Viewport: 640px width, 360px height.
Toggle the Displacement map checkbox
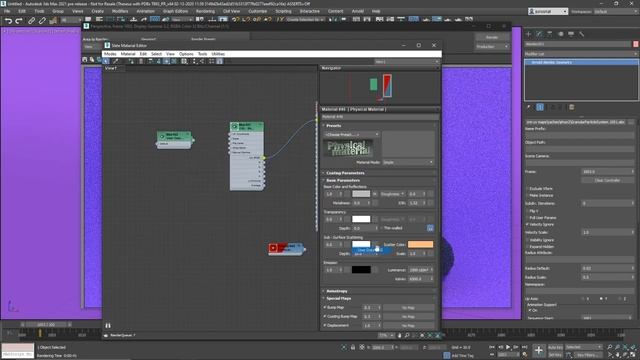coord(325,325)
